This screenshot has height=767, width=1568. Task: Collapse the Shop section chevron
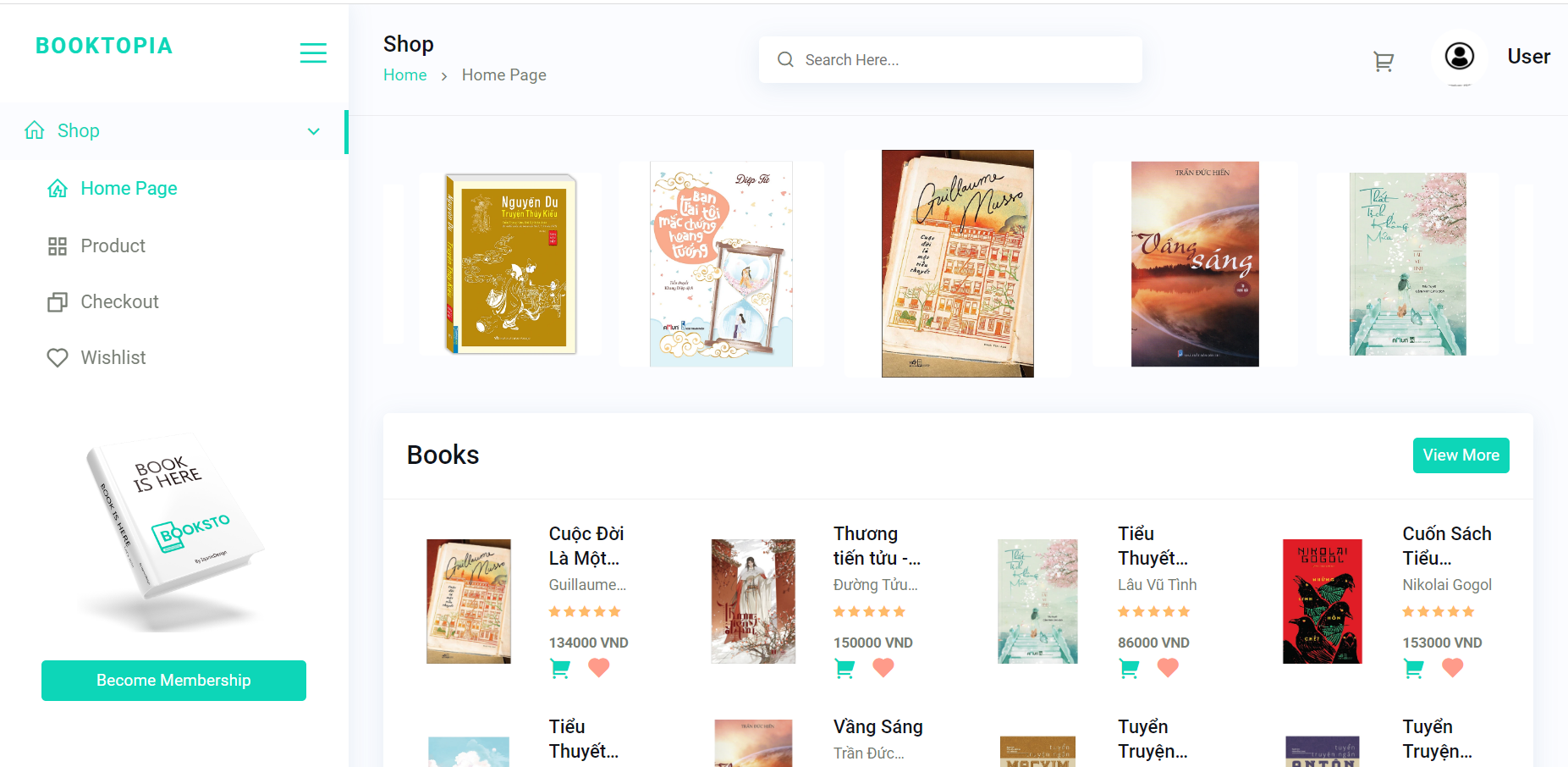click(313, 132)
